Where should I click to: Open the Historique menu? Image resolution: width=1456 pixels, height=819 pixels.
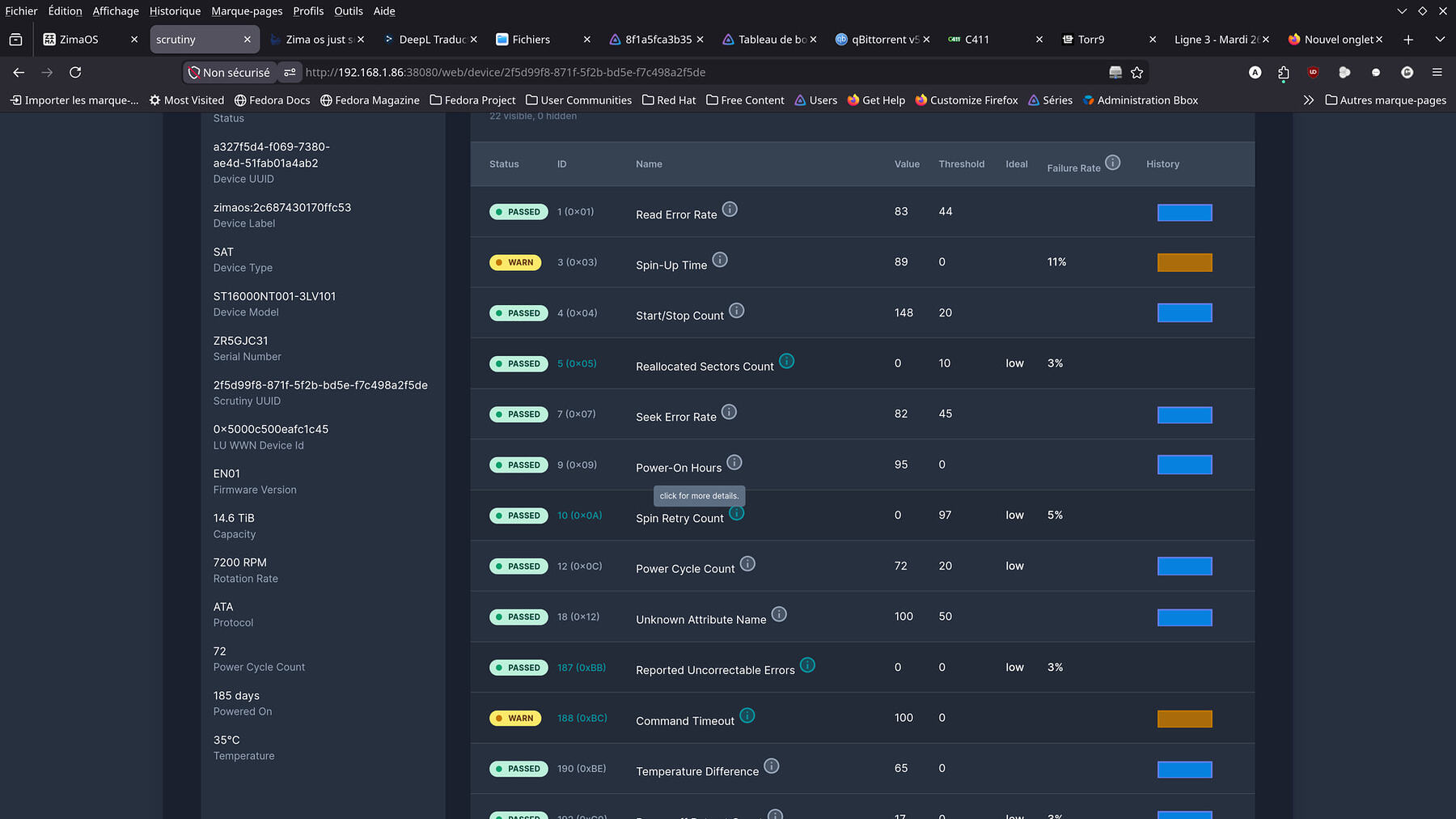175,11
